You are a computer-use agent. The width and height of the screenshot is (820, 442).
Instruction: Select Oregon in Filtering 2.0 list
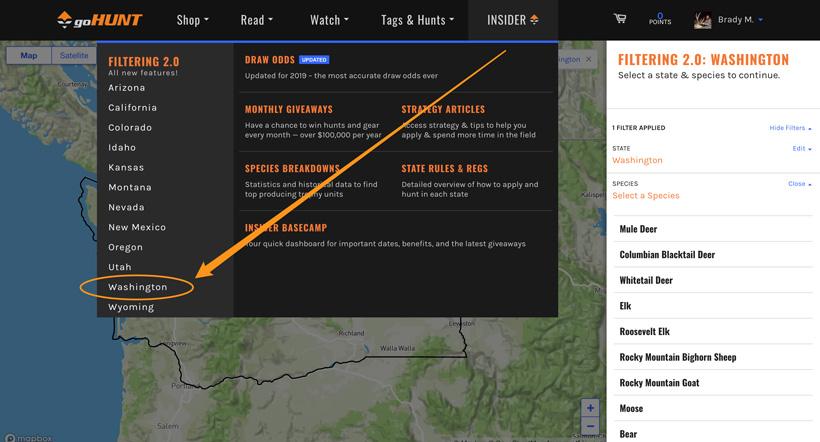[126, 247]
